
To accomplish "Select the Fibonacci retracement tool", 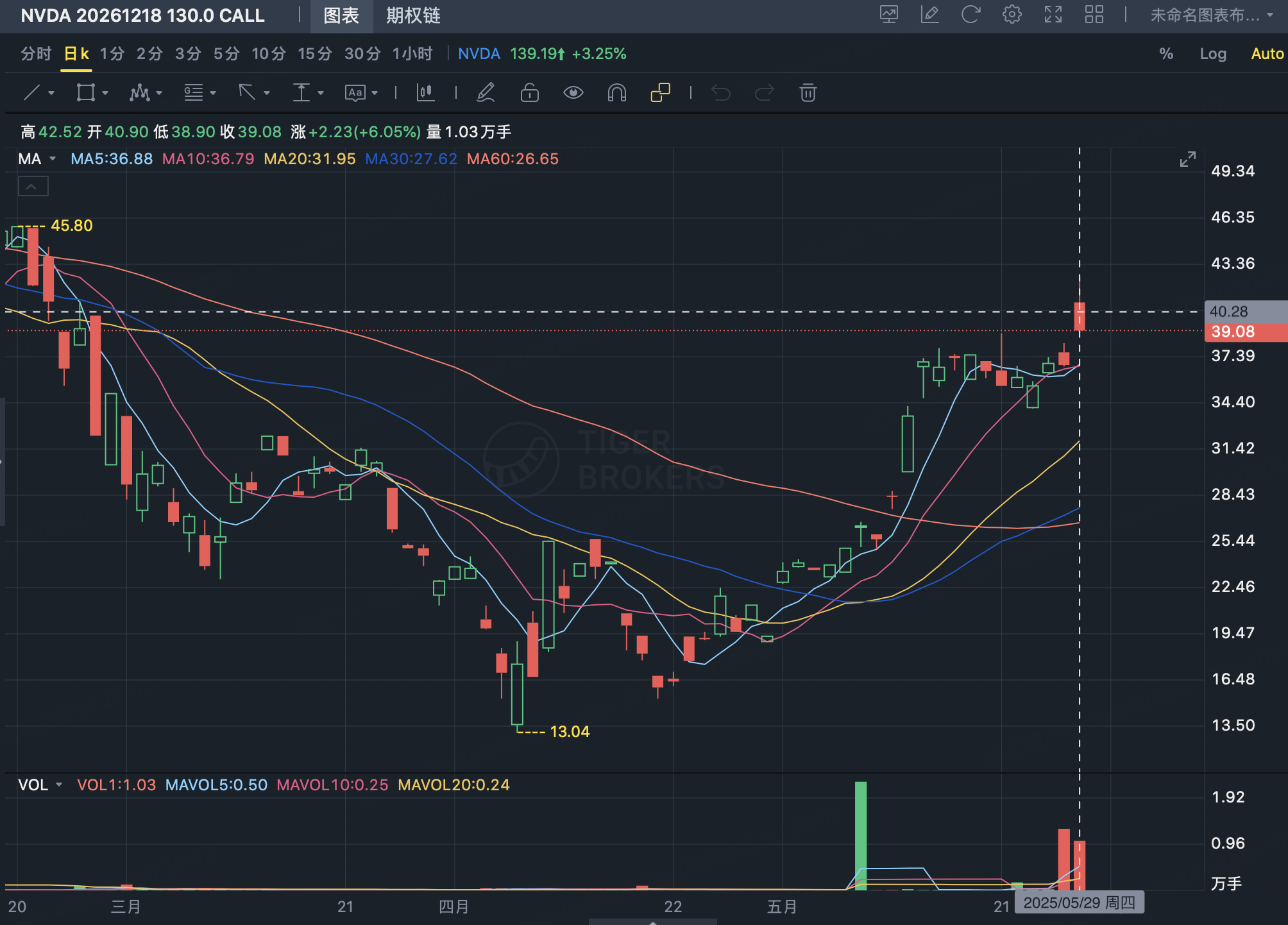I will [x=194, y=93].
